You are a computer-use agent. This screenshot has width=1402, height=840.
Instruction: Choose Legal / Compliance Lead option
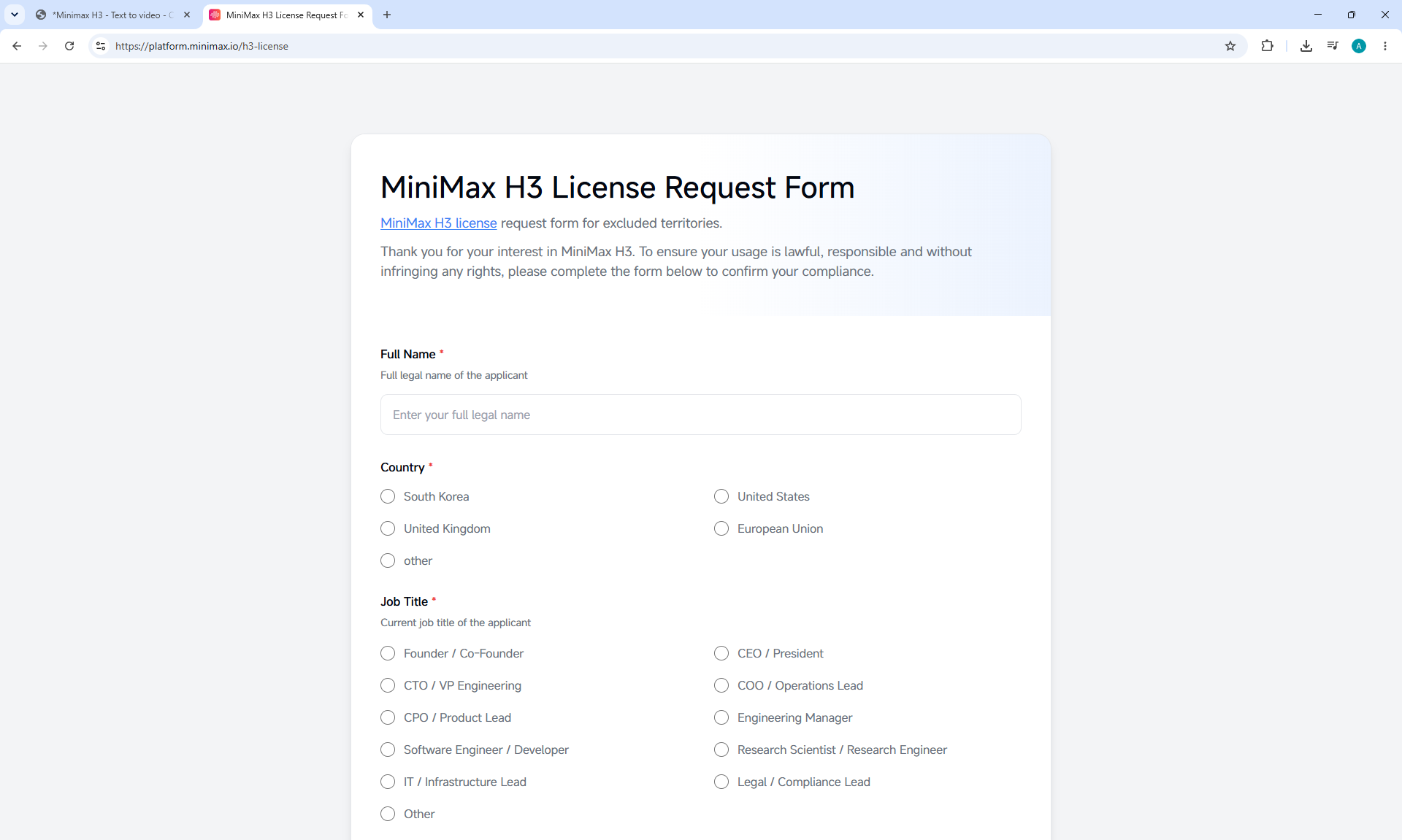tap(721, 782)
